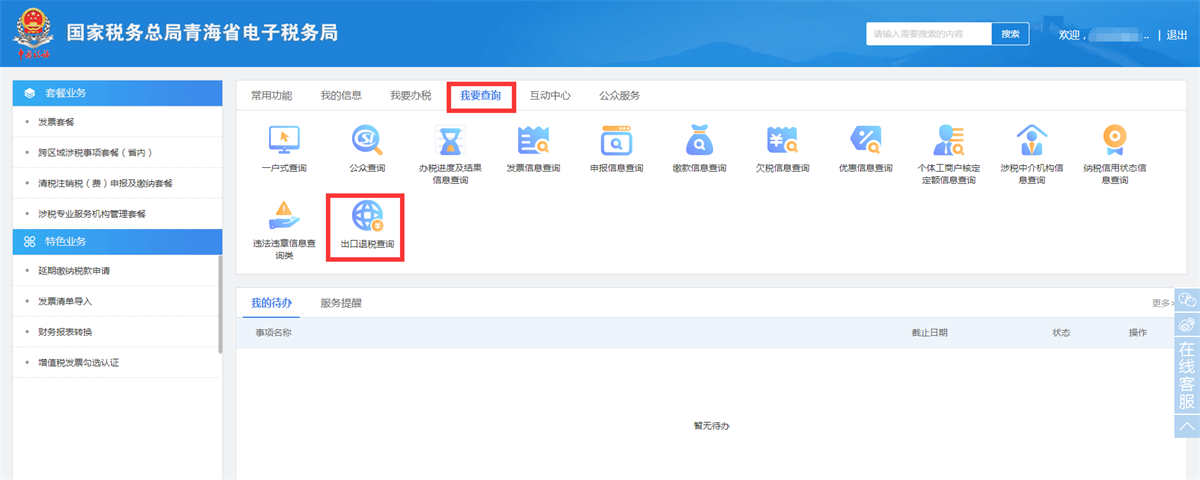Open the 一户式查询 icon

point(284,140)
